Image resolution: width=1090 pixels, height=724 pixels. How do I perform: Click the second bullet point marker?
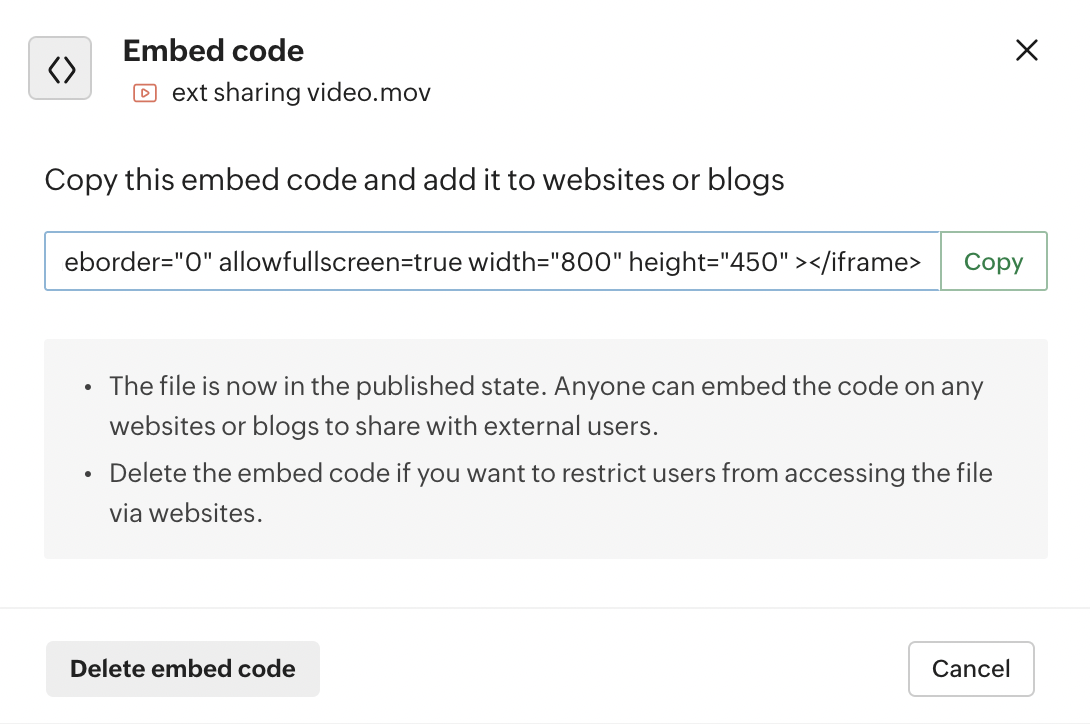pyautogui.click(x=89, y=474)
